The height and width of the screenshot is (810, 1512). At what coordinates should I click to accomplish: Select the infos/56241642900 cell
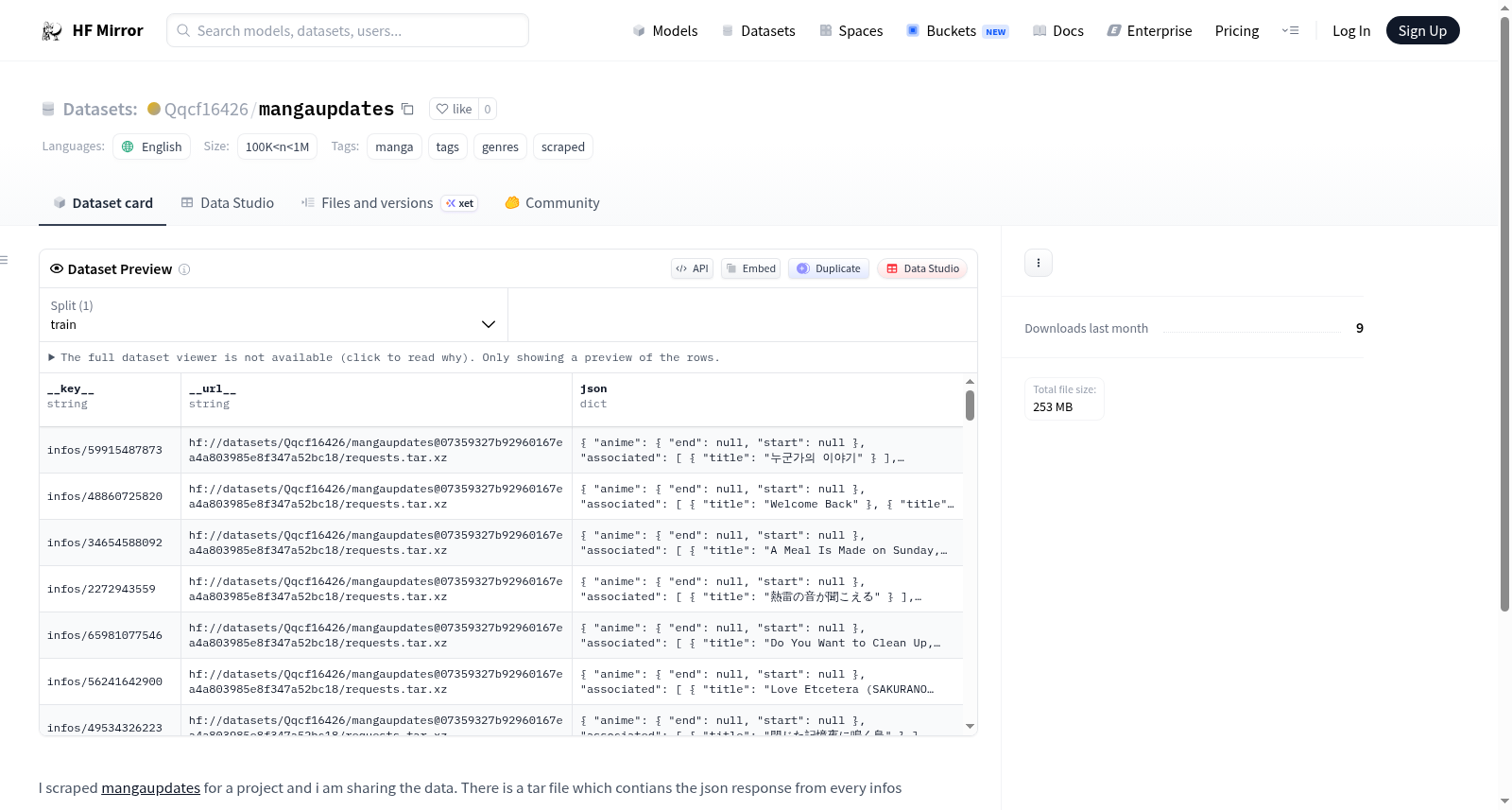coord(111,681)
